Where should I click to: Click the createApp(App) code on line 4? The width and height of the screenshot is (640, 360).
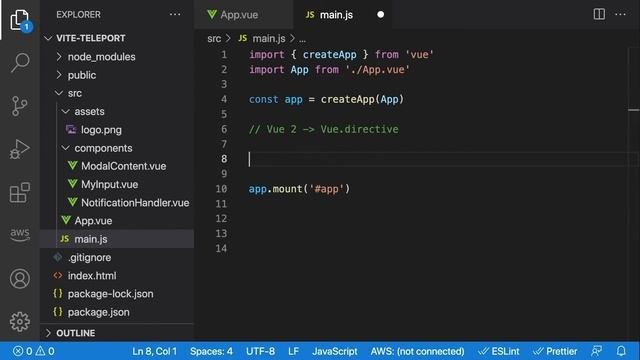(x=362, y=99)
